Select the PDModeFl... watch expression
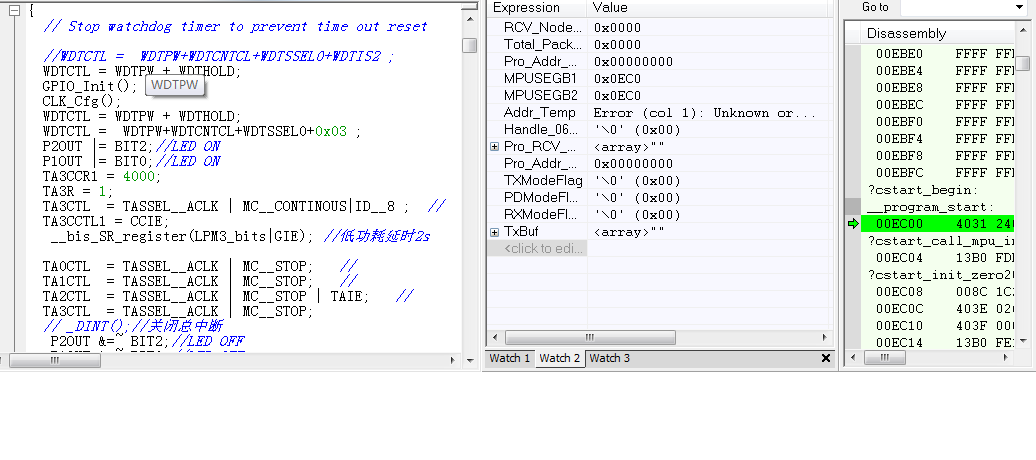The height and width of the screenshot is (460, 1036). tap(541, 198)
